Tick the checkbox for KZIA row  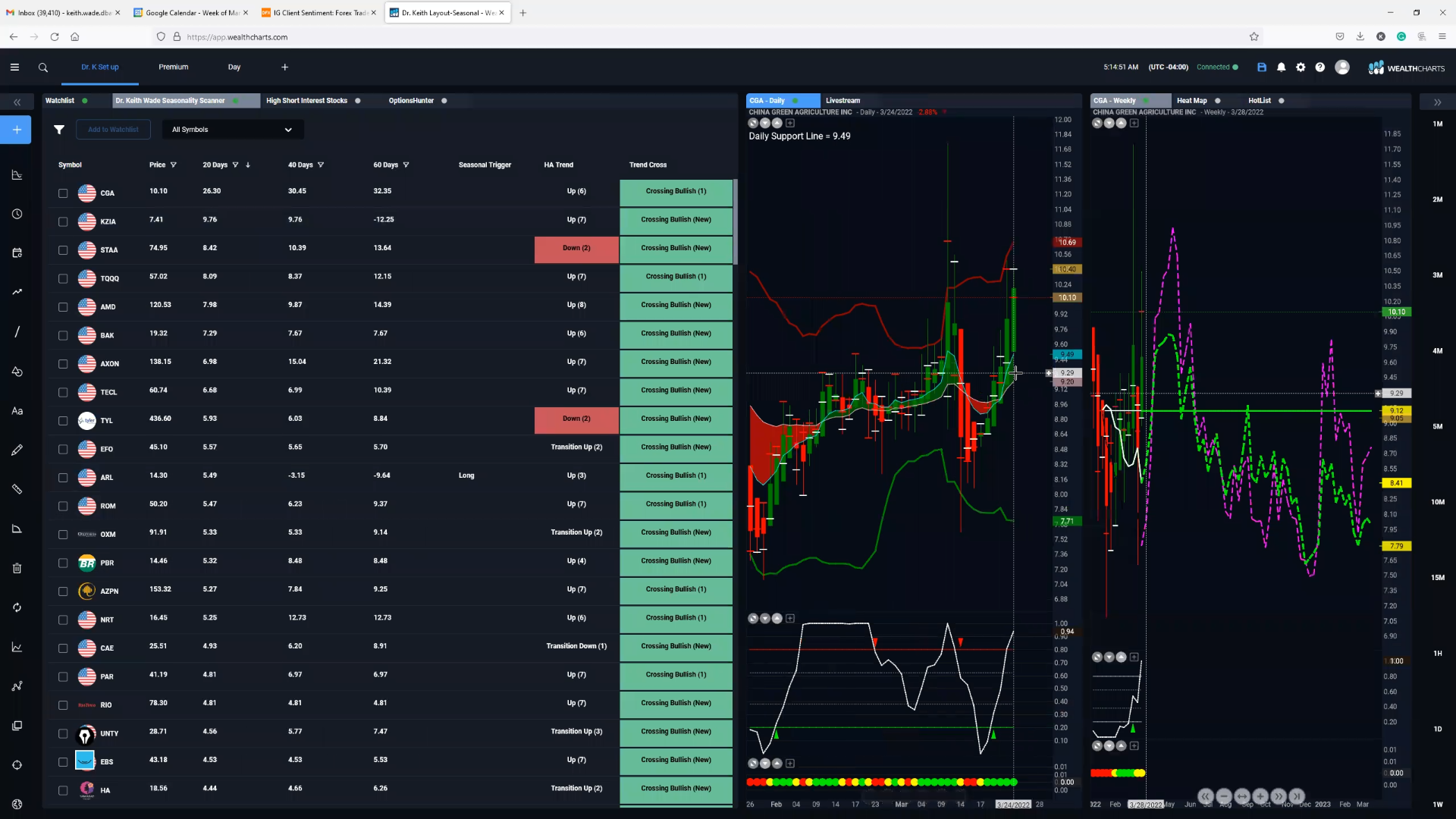pyautogui.click(x=63, y=222)
